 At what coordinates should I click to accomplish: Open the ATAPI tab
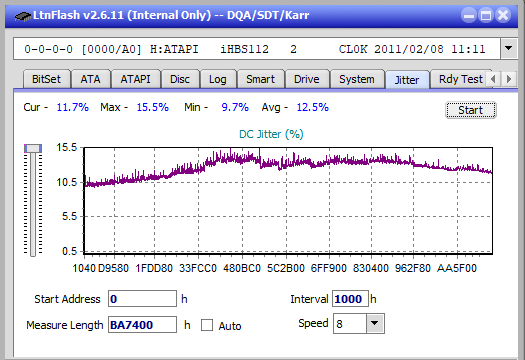(x=136, y=79)
